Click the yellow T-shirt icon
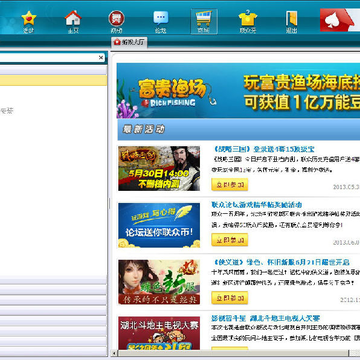The image size is (360, 360). coord(248,19)
